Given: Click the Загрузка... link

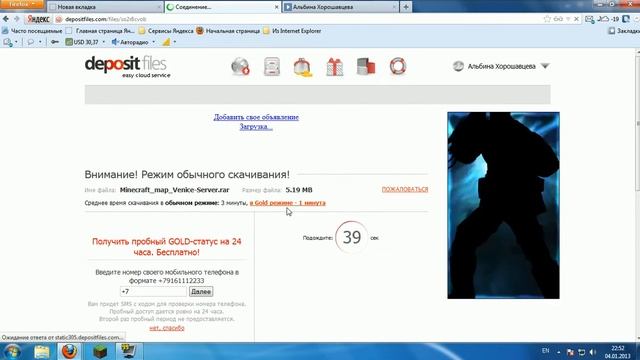Looking at the screenshot, I should pos(256,127).
